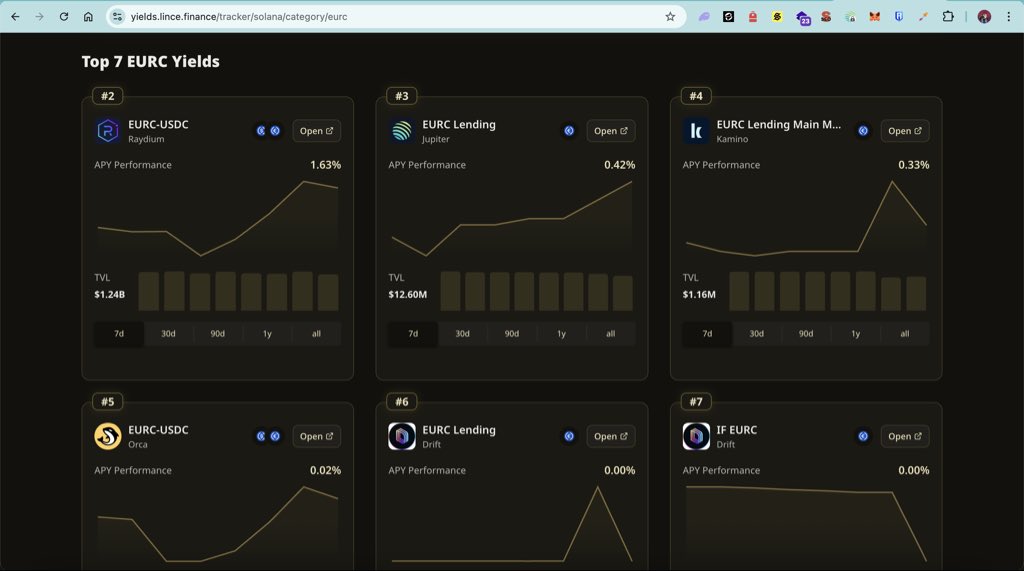Click token pair icons on Raydium card
Image resolution: width=1024 pixels, height=571 pixels.
(268, 131)
